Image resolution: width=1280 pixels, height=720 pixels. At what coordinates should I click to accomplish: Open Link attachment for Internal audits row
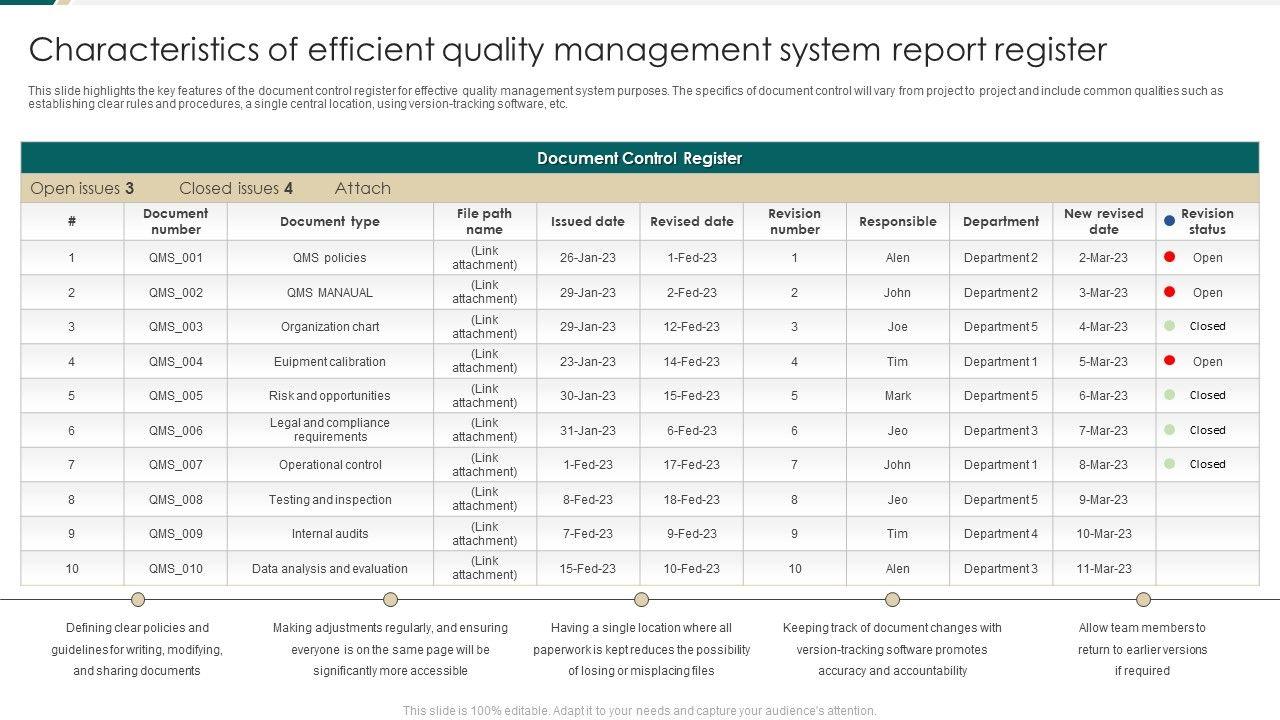click(485, 534)
